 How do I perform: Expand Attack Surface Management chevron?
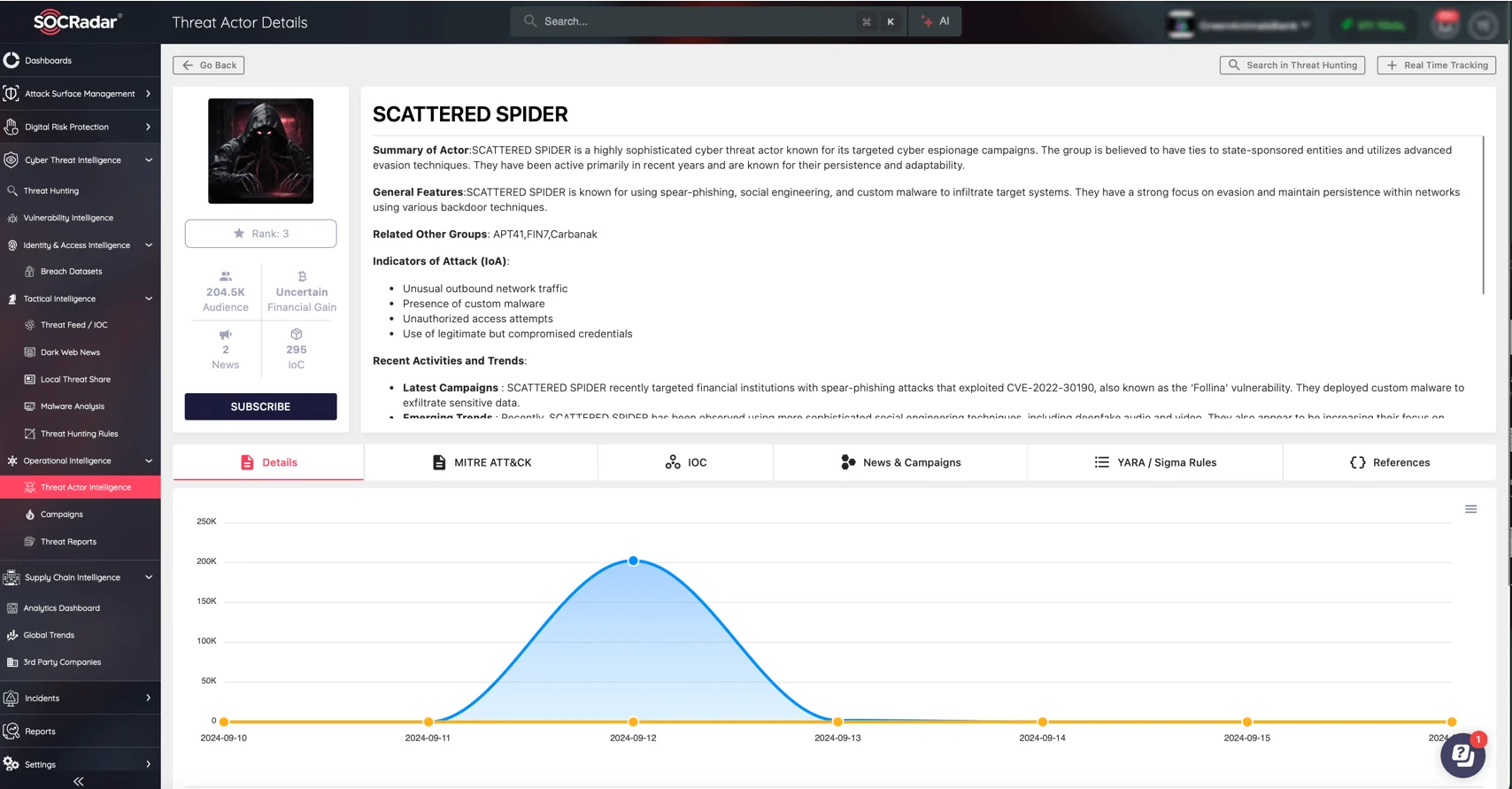pyautogui.click(x=148, y=93)
